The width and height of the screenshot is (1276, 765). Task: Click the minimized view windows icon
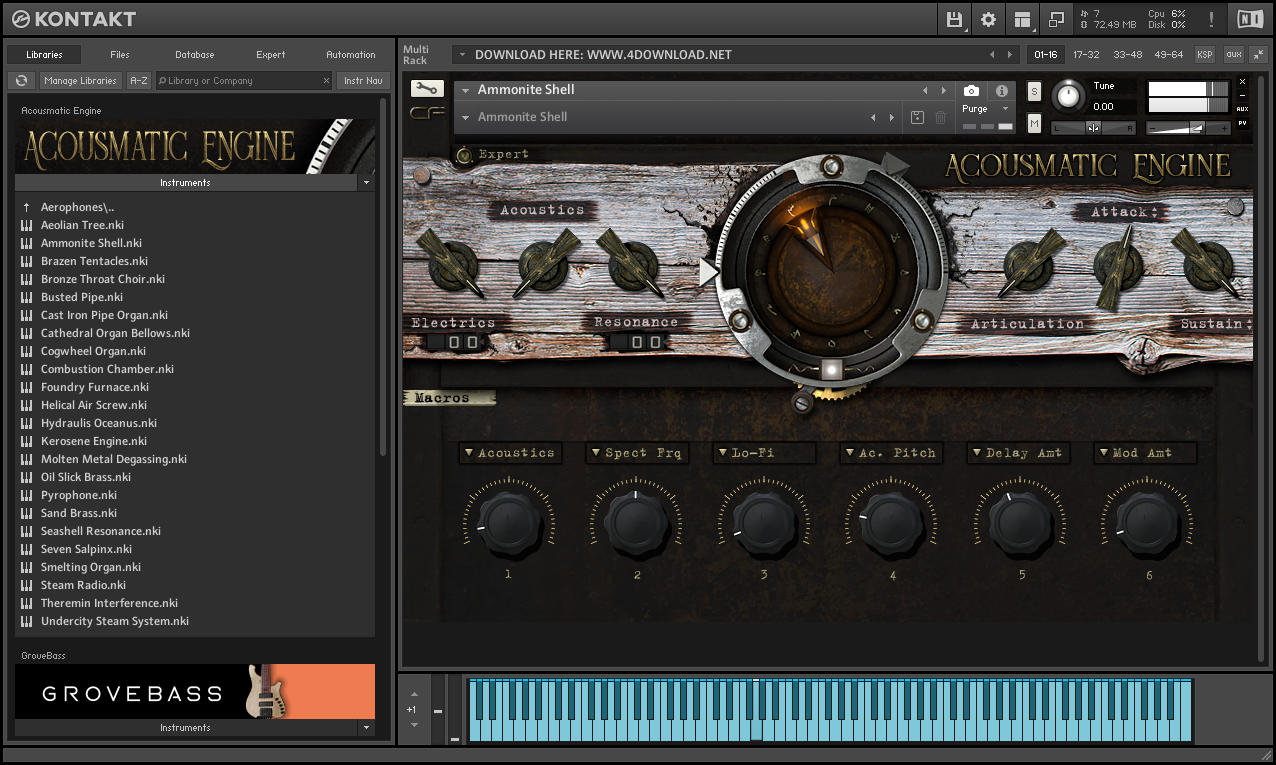[x=1055, y=19]
